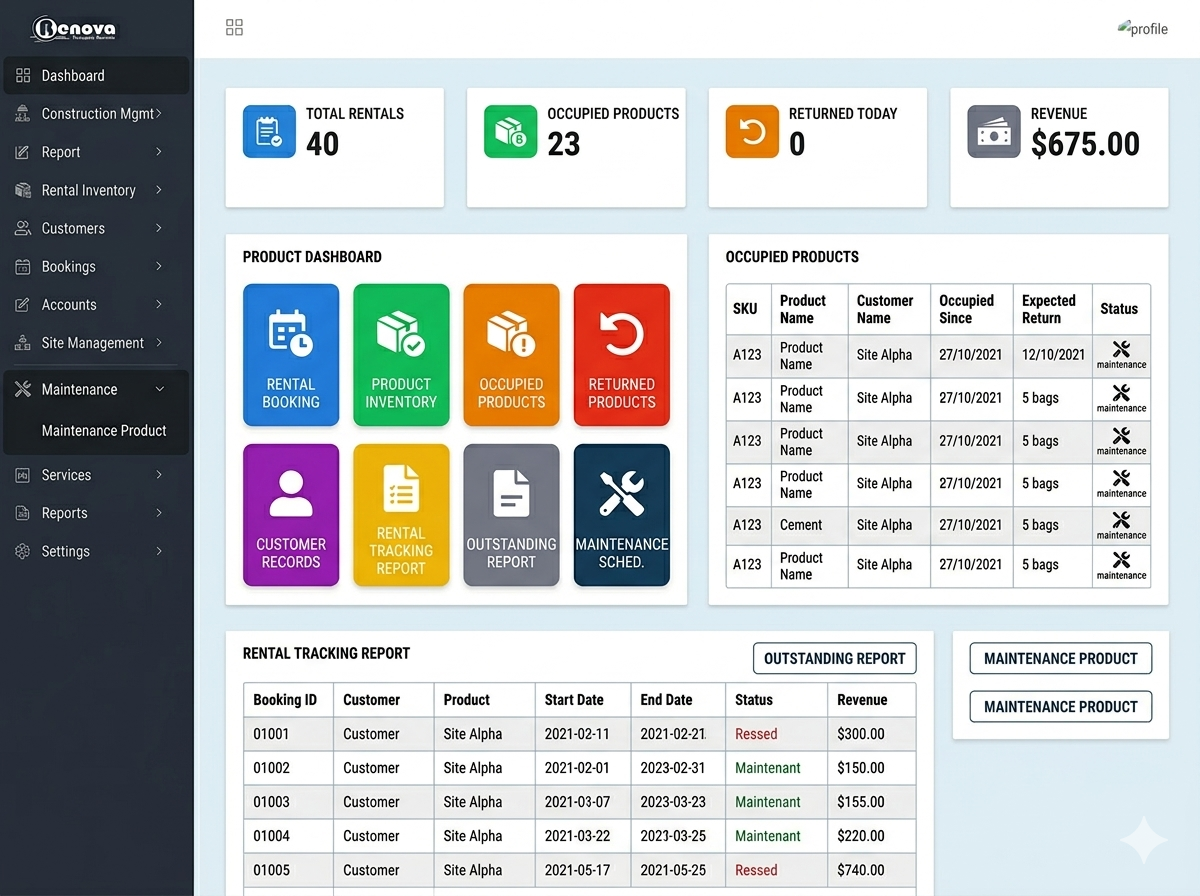Open the Maintenance Sched. tile
The height and width of the screenshot is (896, 1200).
[621, 515]
